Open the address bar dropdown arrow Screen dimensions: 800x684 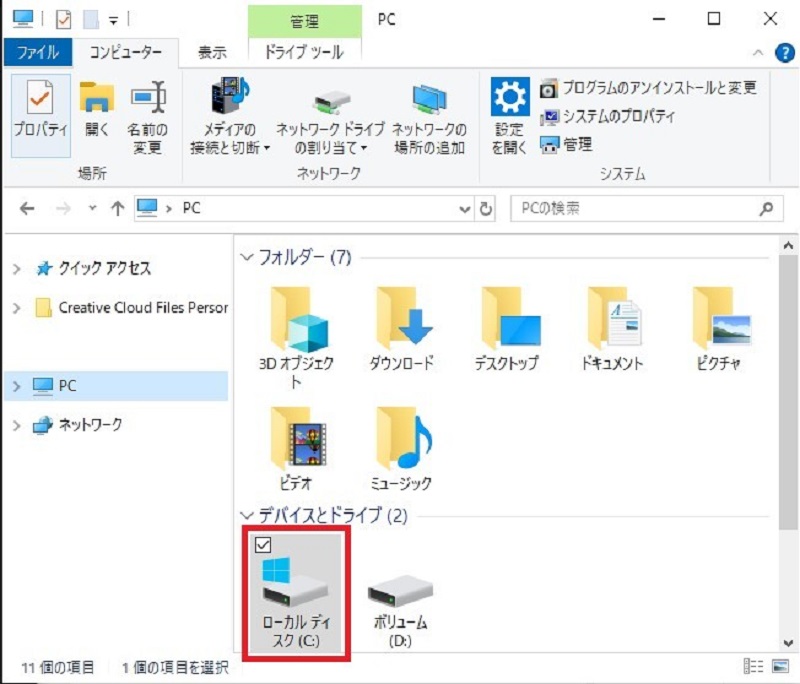463,208
